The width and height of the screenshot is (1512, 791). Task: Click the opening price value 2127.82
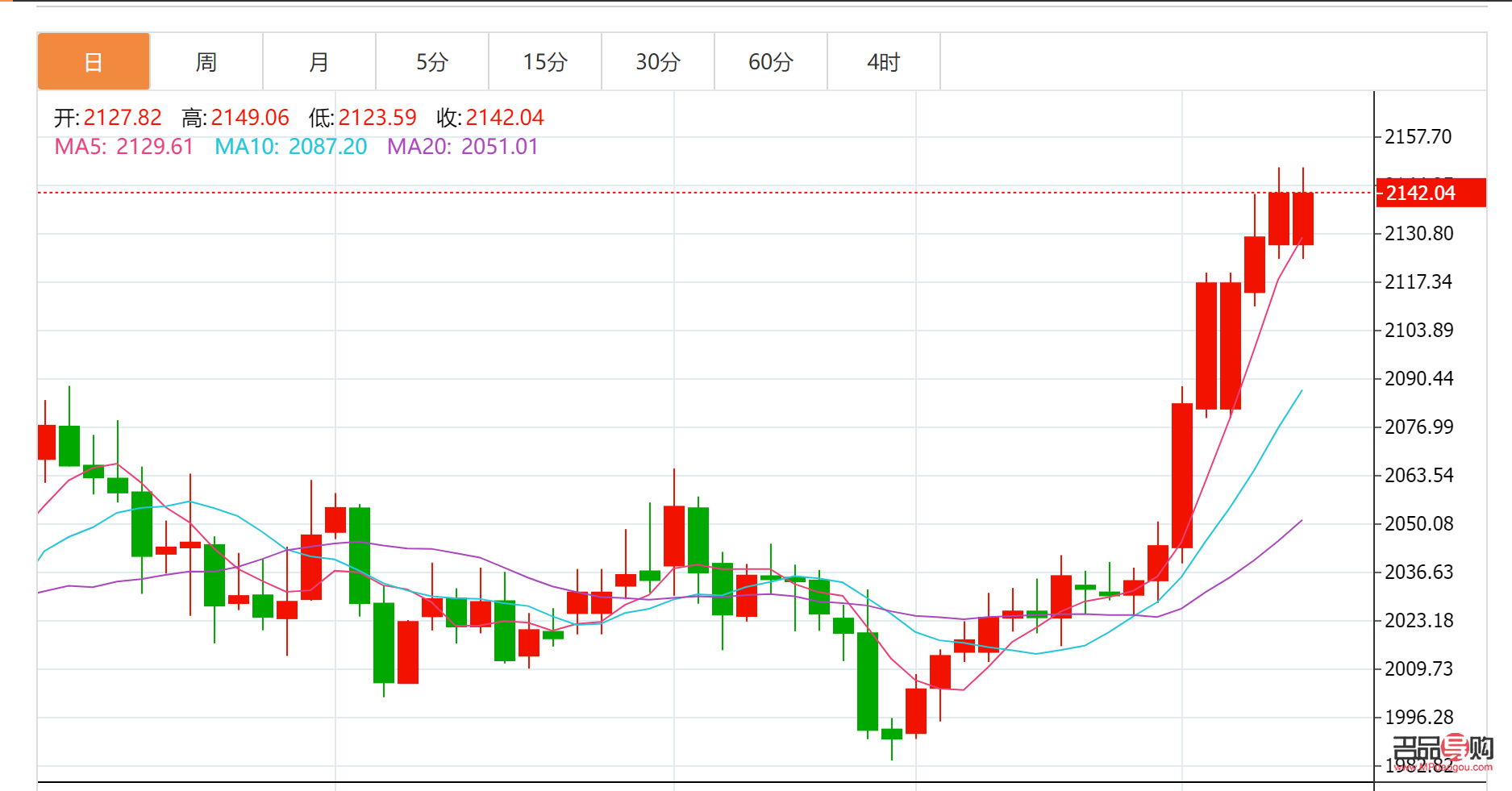(x=123, y=118)
